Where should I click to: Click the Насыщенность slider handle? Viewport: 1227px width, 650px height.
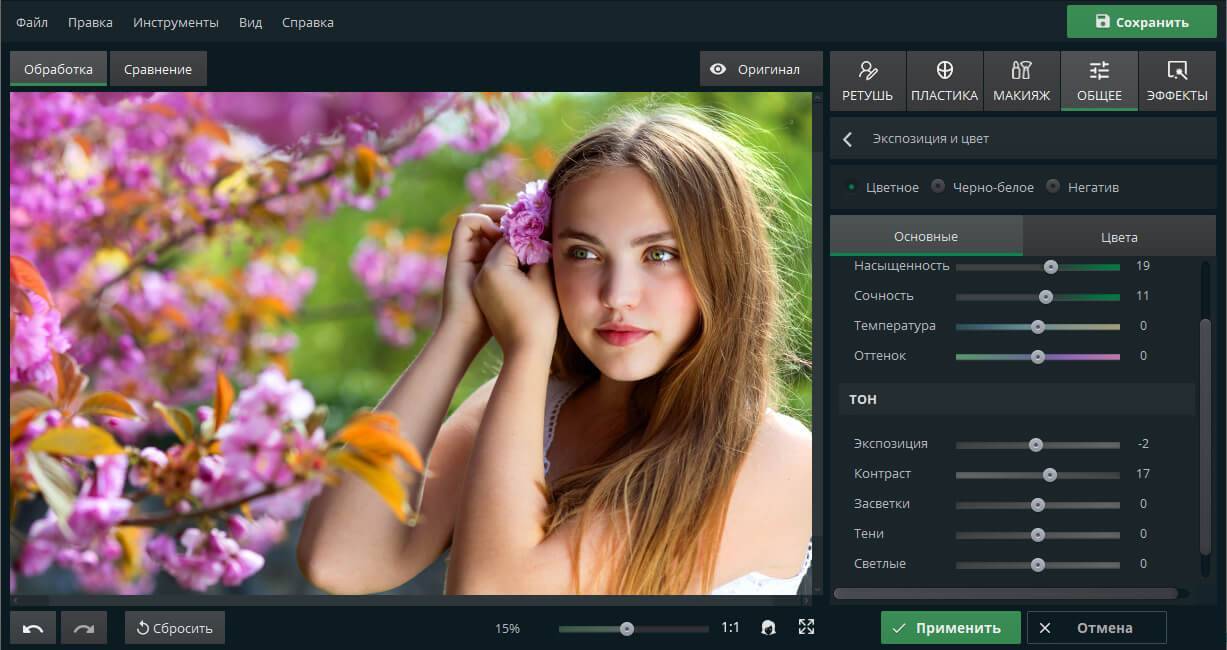[x=1050, y=266]
